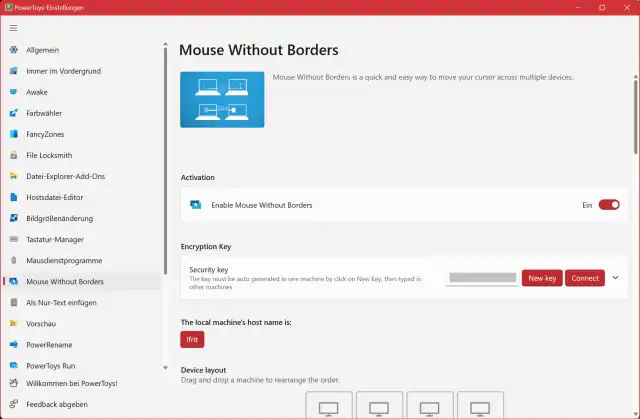Generate a New key
Viewport: 640px width, 419px height.
(542, 278)
